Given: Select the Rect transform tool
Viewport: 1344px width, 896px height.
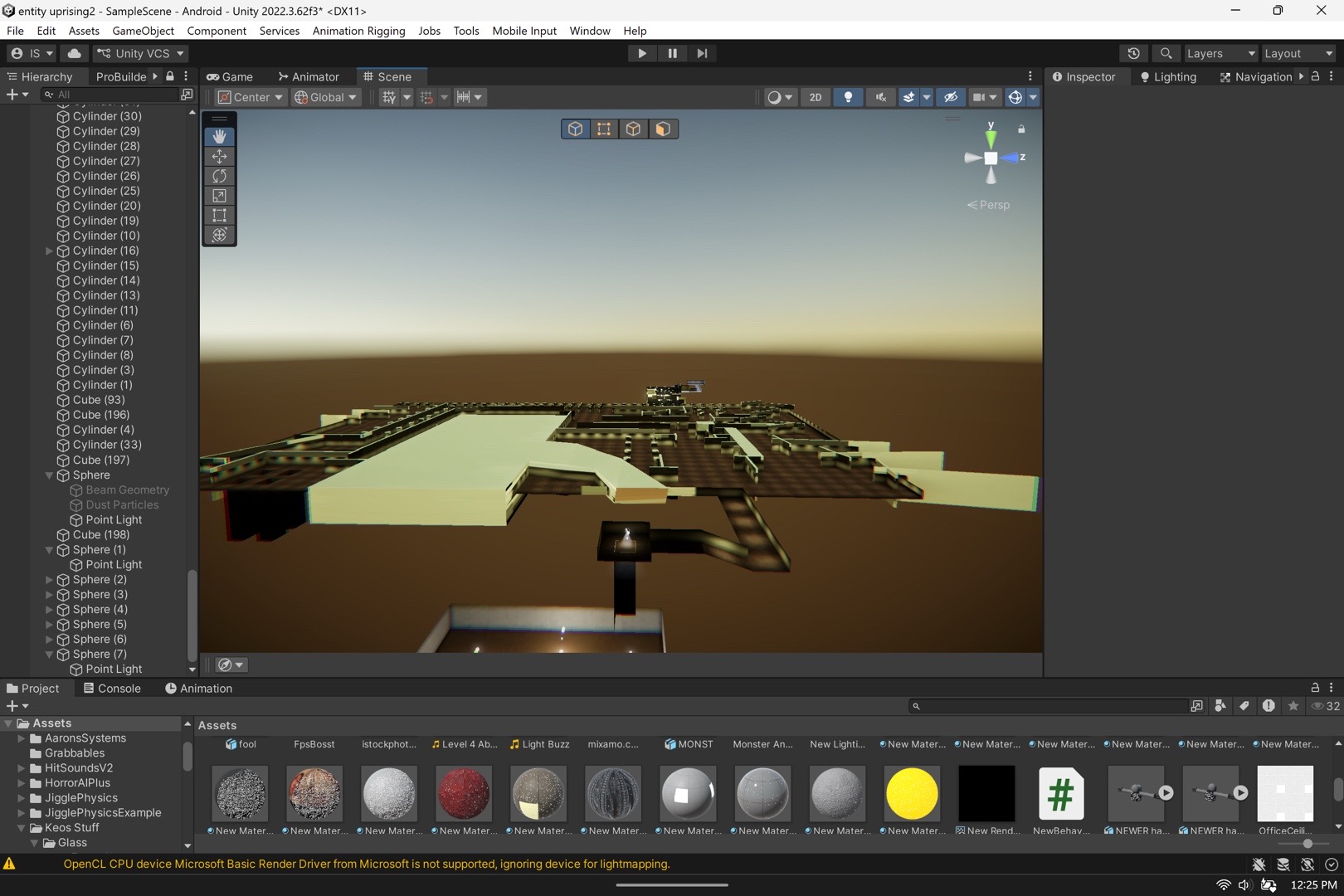Looking at the screenshot, I should click(x=219, y=216).
